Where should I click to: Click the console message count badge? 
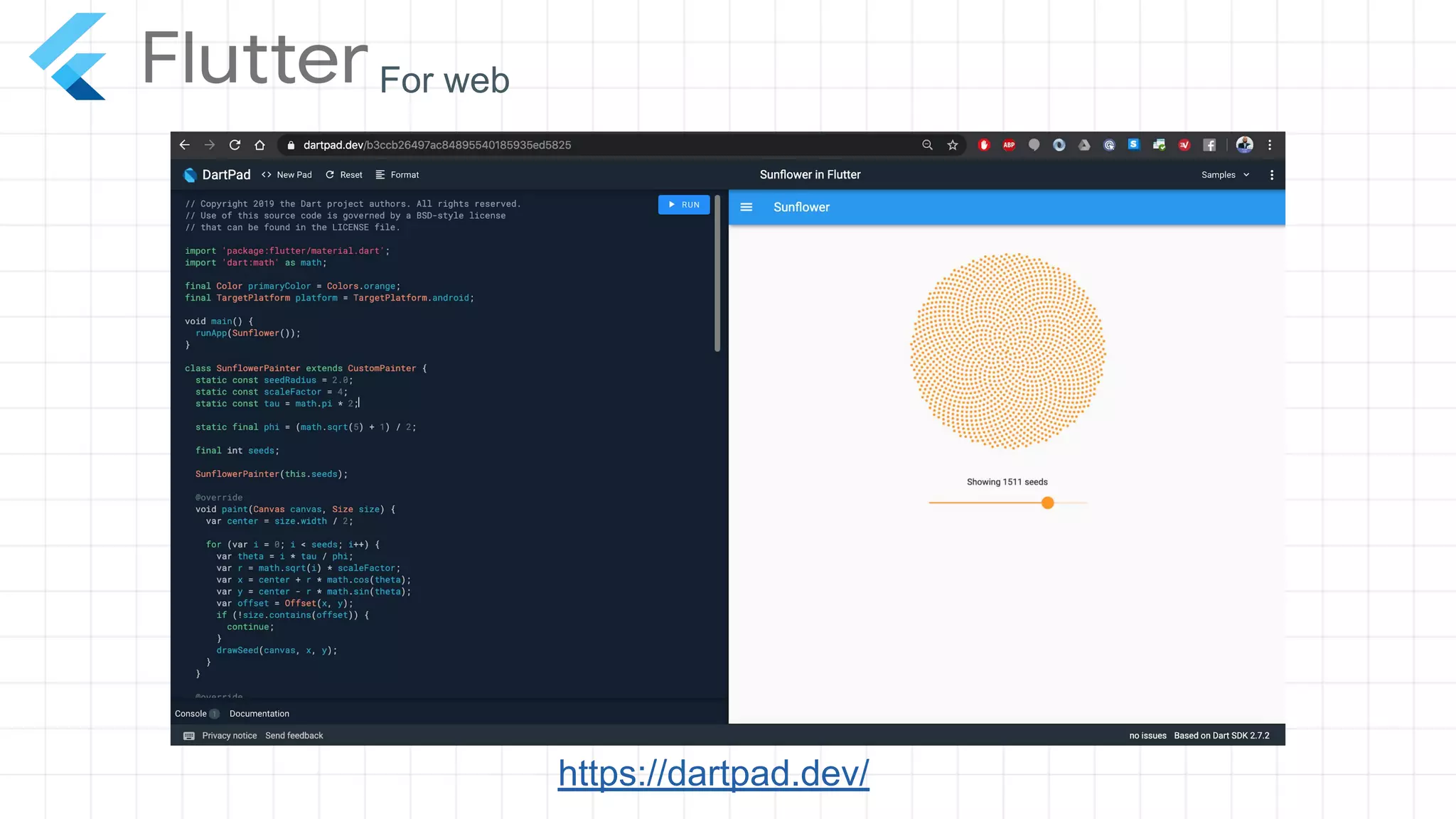tap(214, 714)
